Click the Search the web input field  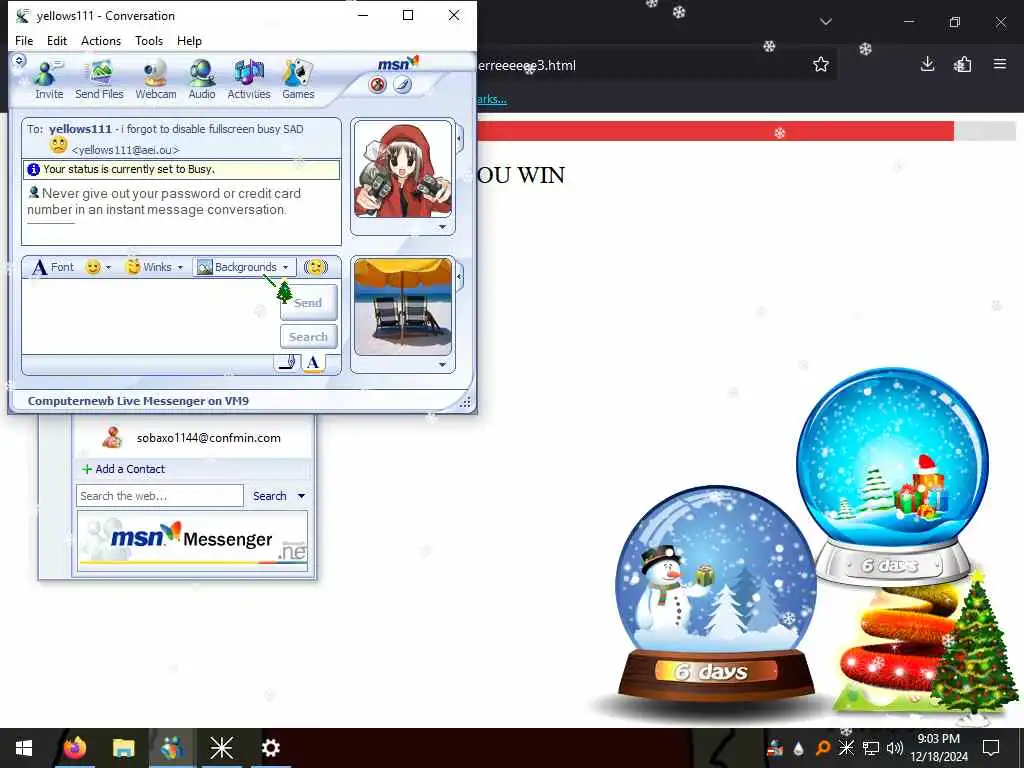(159, 496)
